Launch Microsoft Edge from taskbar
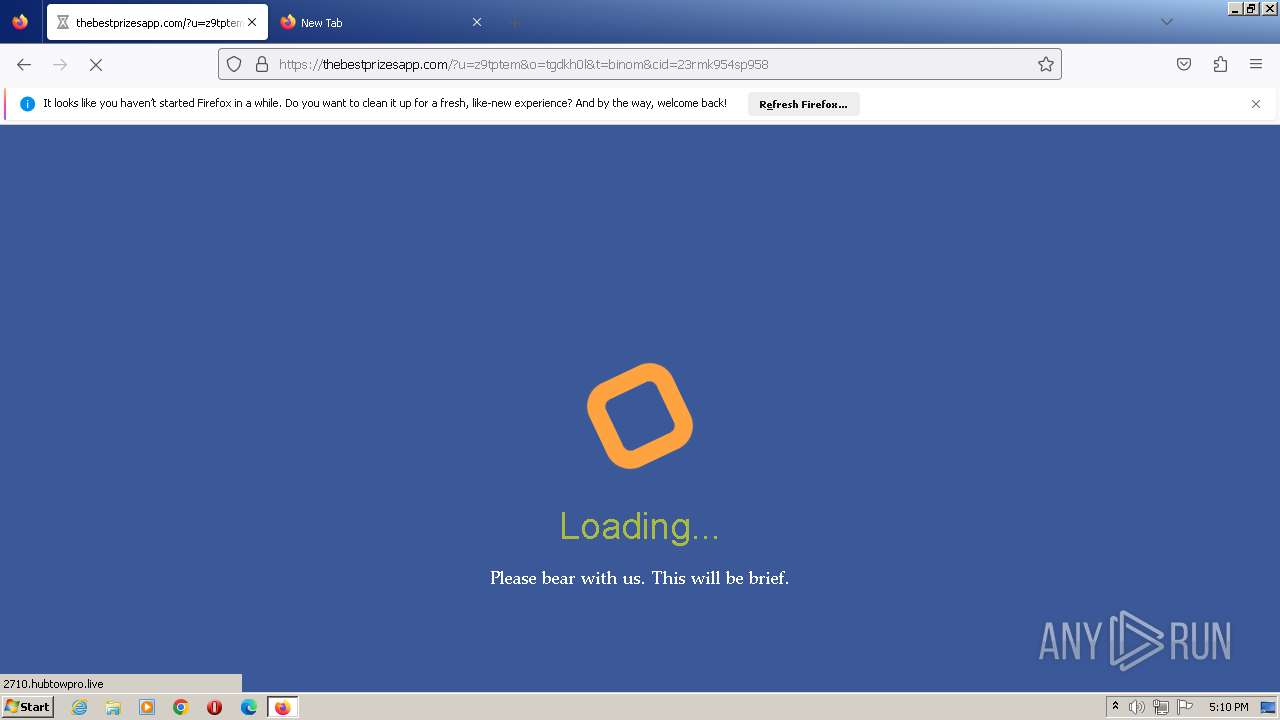Image resolution: width=1280 pixels, height=720 pixels. pos(249,707)
